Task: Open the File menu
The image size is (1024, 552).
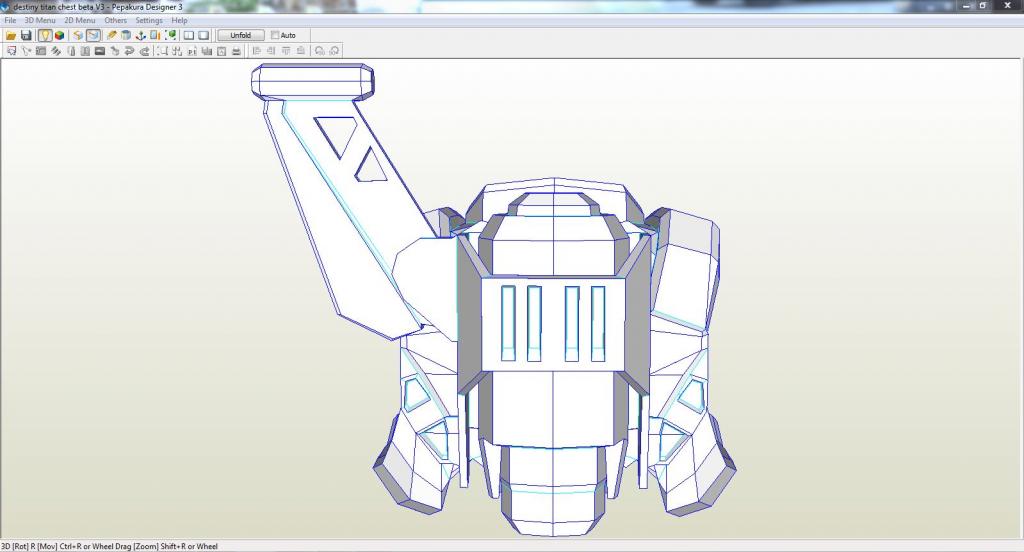Action: (10, 20)
